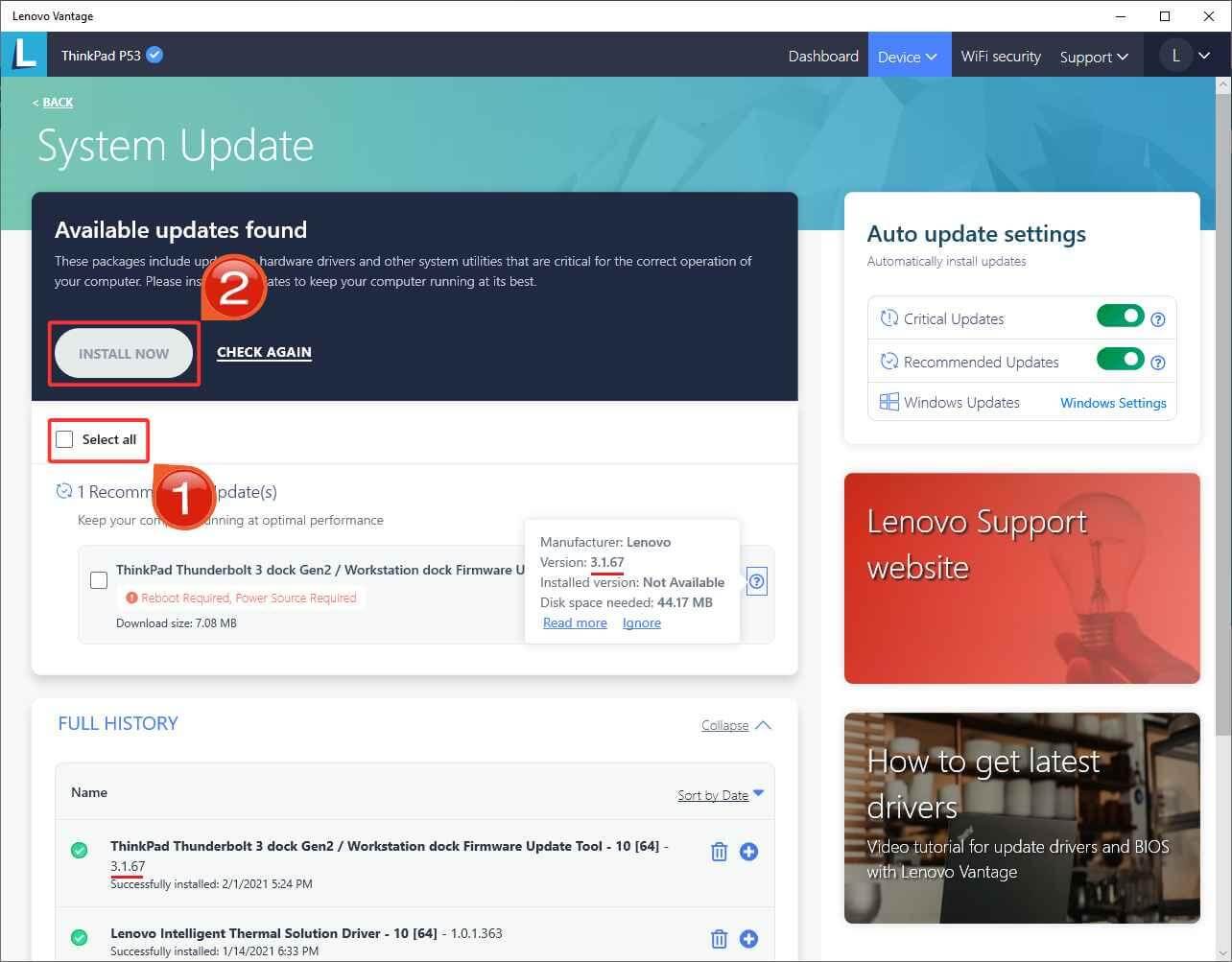
Task: Open the How to get latest drivers video card
Action: click(x=1022, y=818)
